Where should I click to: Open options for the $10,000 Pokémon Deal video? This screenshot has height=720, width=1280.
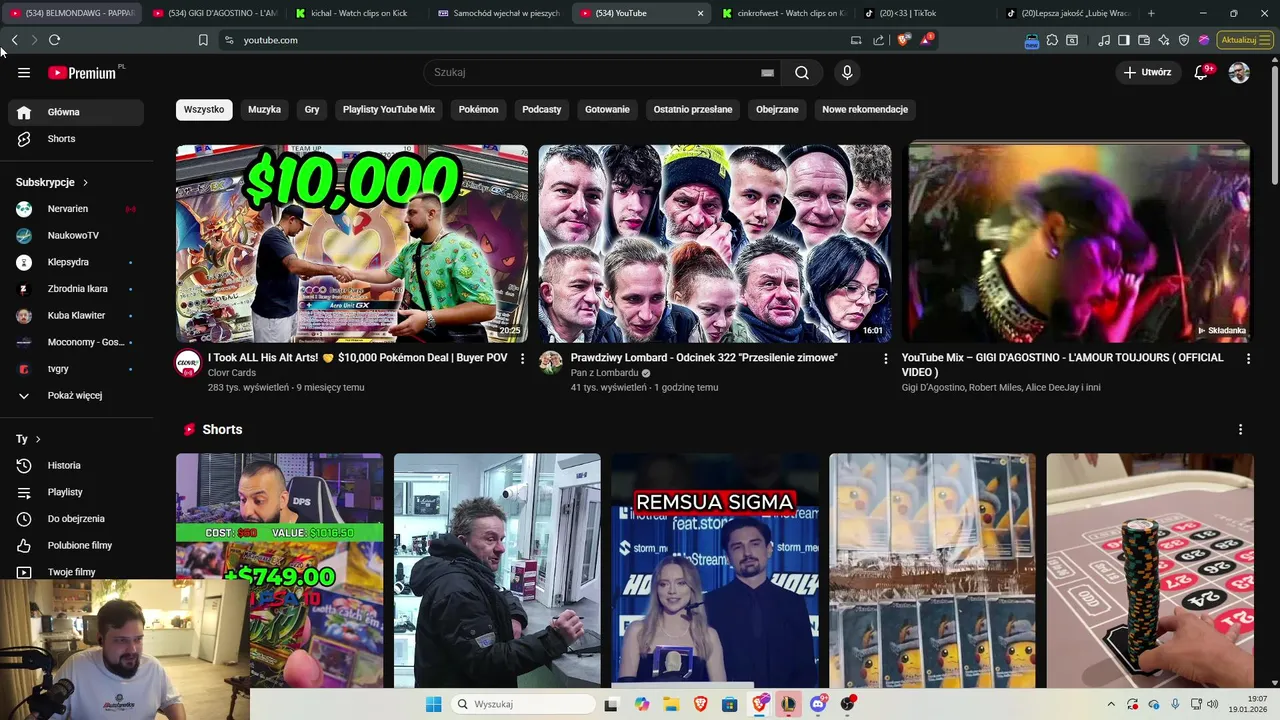tap(522, 358)
